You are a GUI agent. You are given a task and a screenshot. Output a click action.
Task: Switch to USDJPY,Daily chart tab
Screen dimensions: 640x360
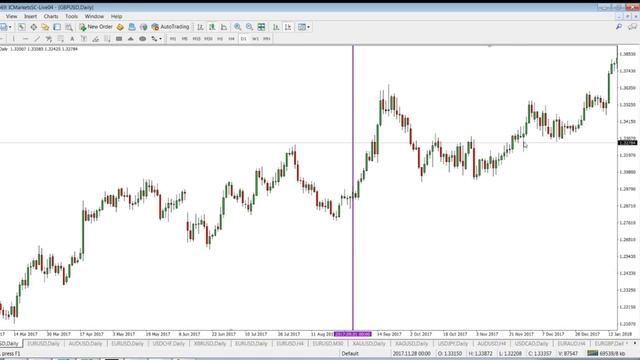(x=453, y=344)
